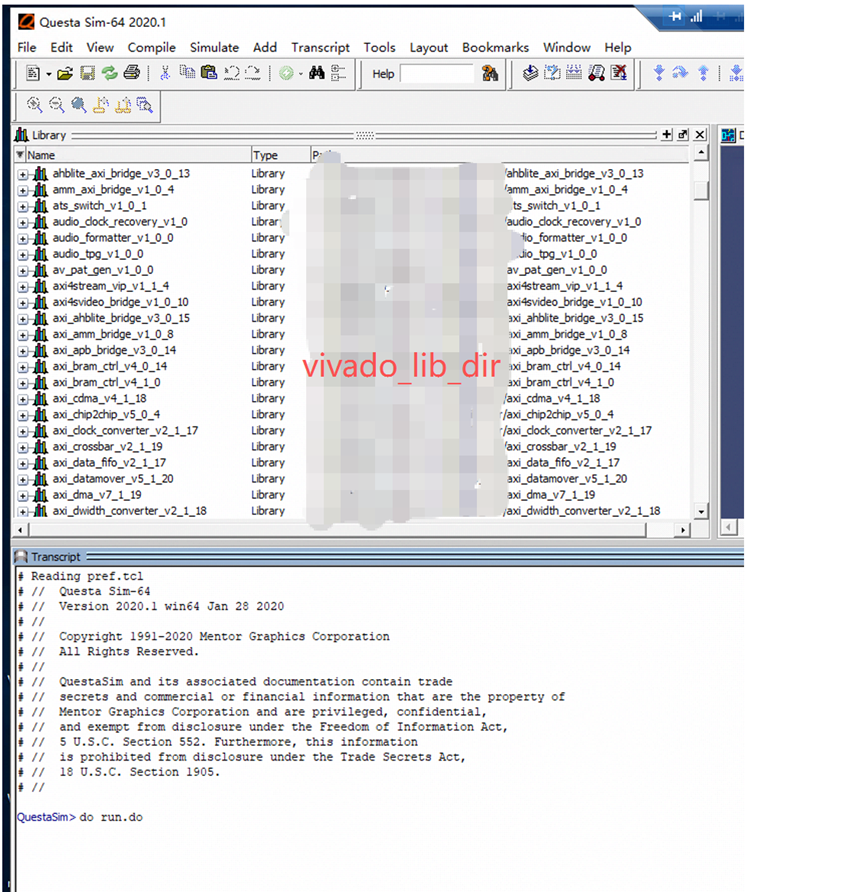
Task: Click the Collapse All tree icon
Action: [338, 73]
